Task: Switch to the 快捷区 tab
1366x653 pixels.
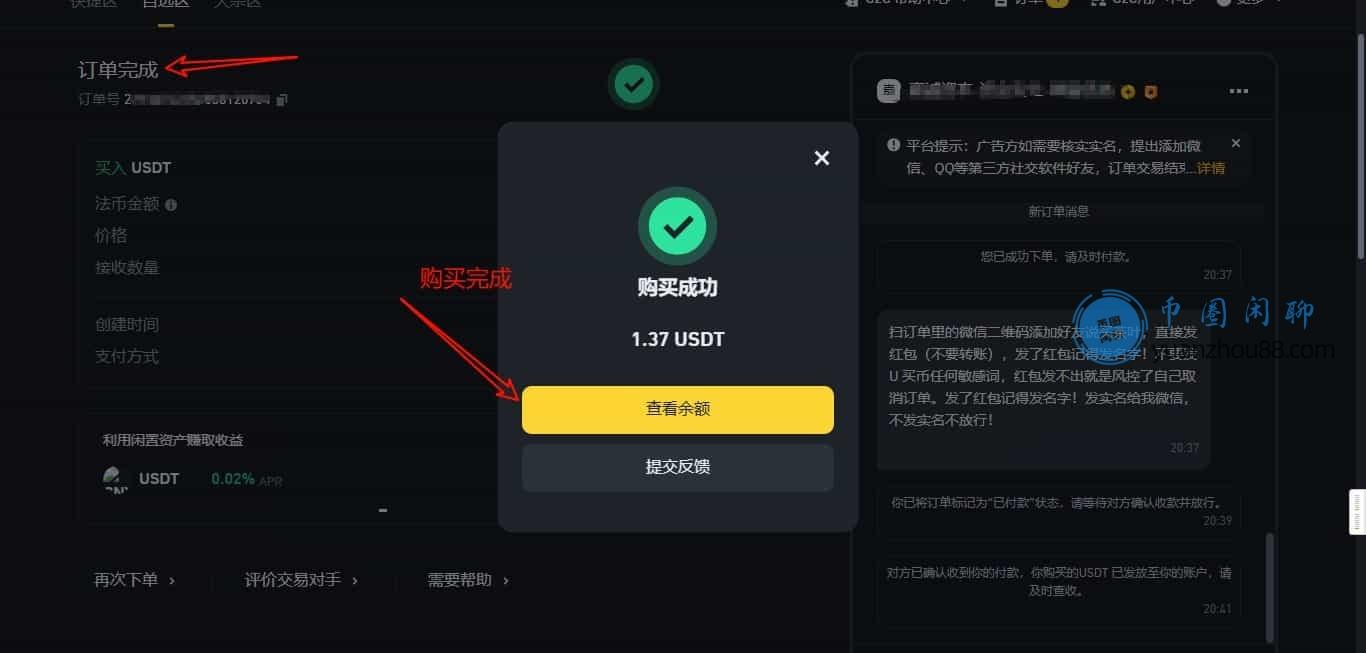Action: (x=93, y=4)
